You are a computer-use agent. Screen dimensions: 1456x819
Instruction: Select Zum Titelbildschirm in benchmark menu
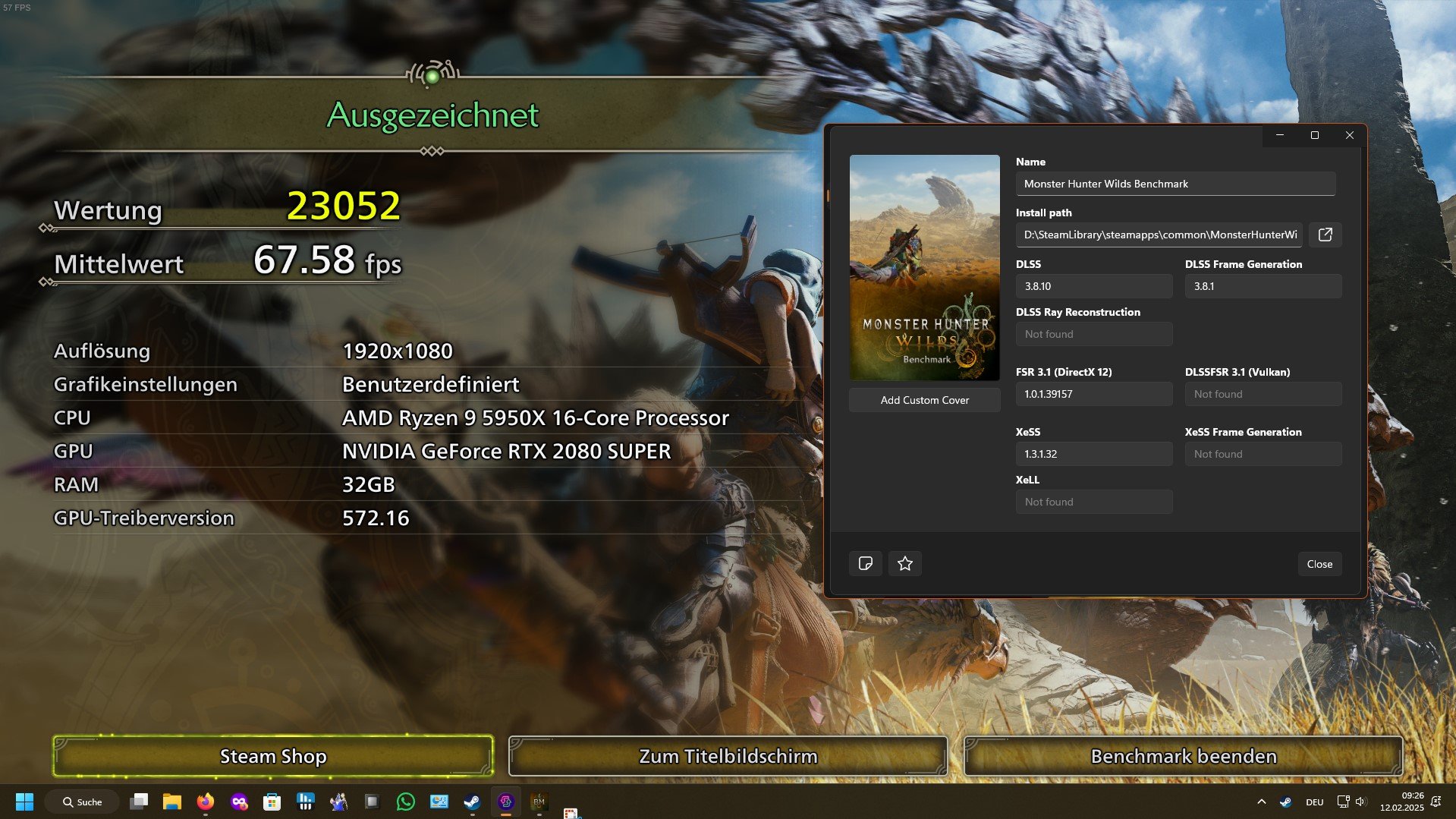point(728,756)
